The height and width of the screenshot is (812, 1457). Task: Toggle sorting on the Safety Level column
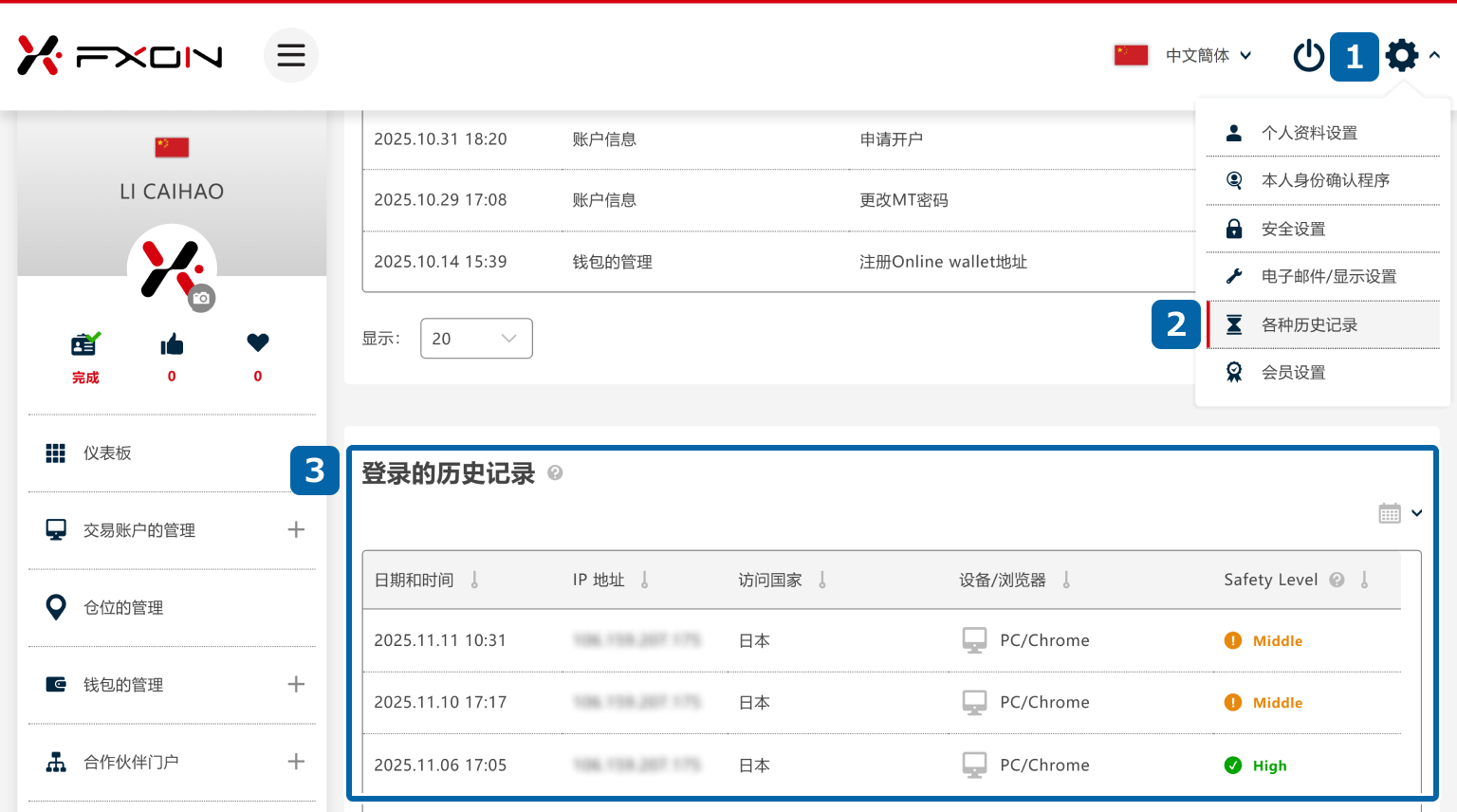pos(1365,579)
